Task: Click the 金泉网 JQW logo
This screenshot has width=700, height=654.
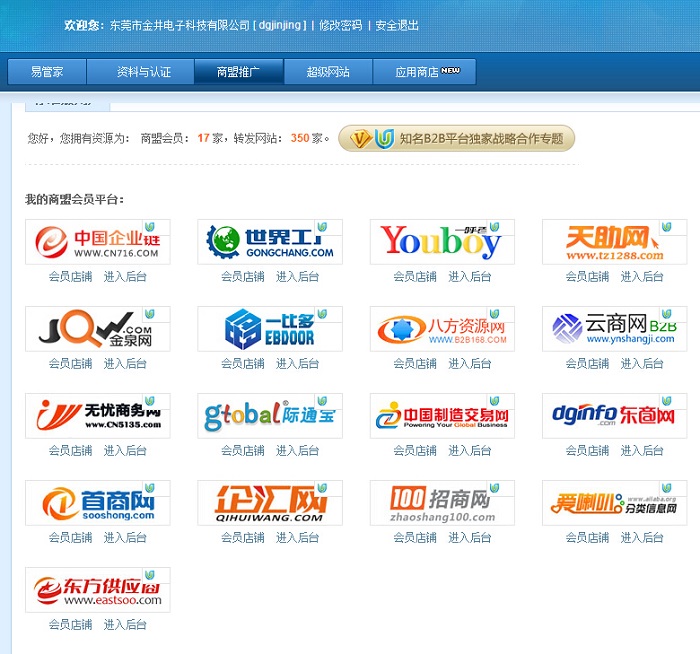Action: (x=97, y=329)
